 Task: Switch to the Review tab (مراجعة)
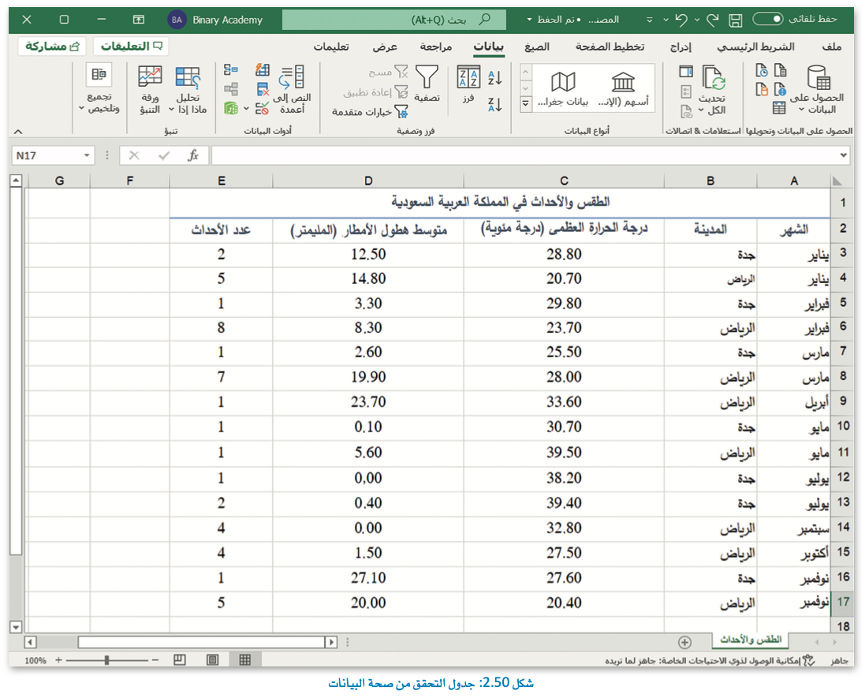click(x=436, y=47)
